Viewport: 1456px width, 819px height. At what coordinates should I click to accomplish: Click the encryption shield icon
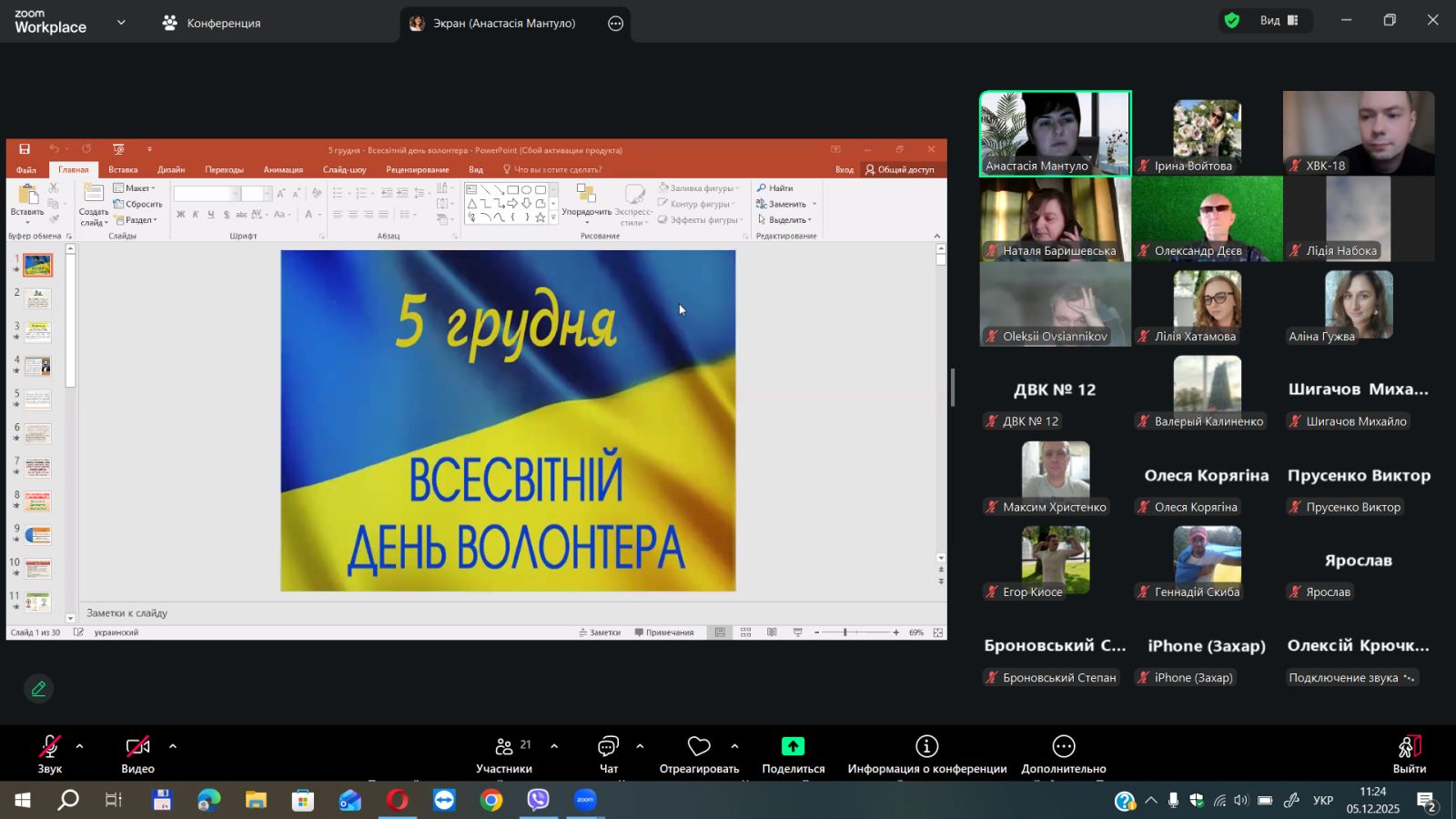click(1232, 21)
